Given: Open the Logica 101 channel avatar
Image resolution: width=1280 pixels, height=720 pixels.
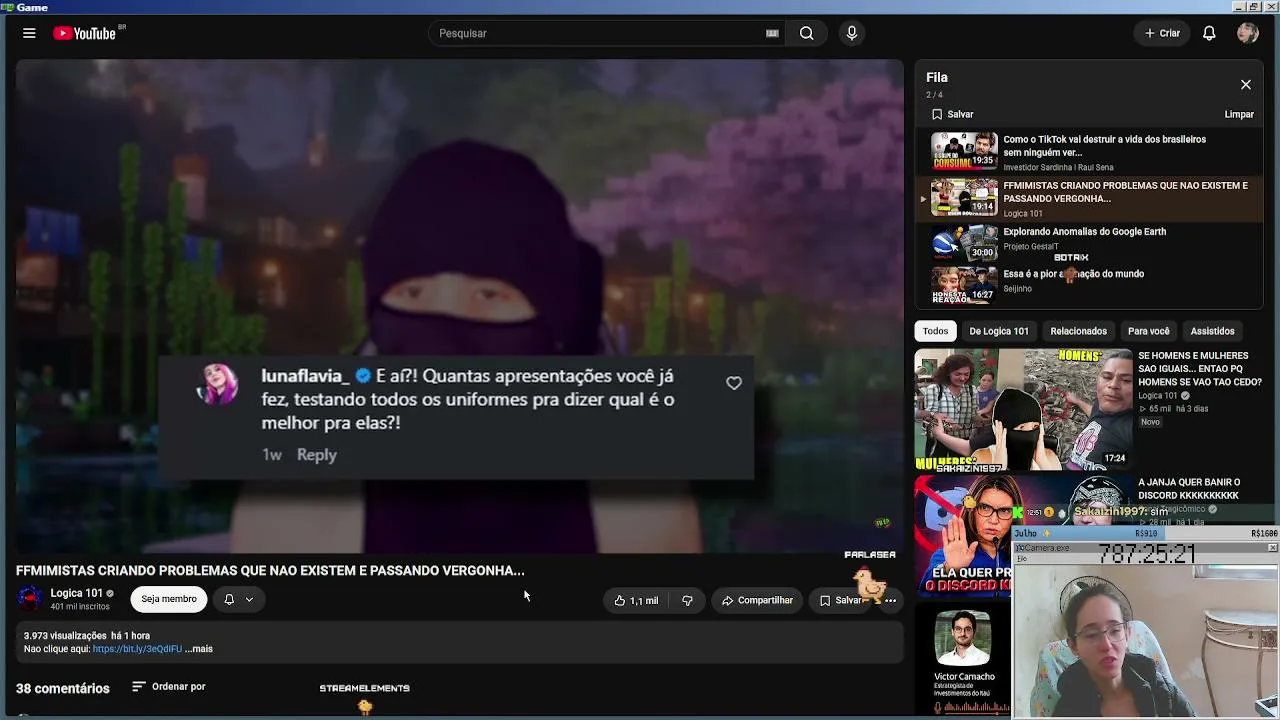Looking at the screenshot, I should 30,599.
